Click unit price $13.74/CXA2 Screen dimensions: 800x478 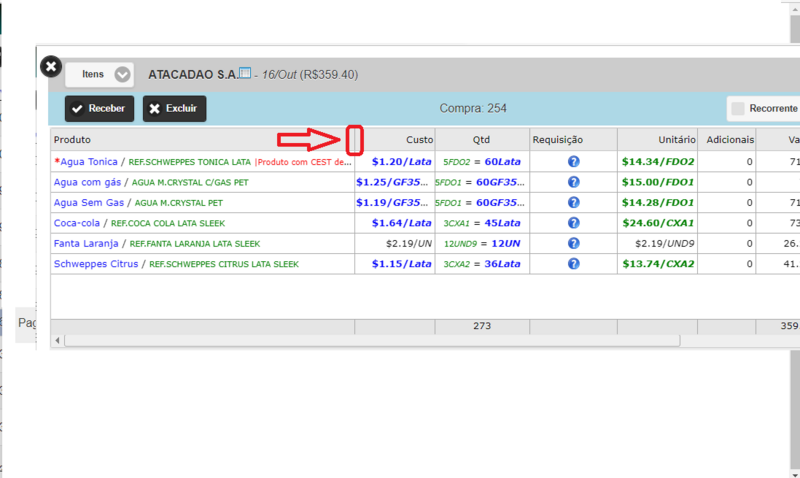pyautogui.click(x=658, y=264)
